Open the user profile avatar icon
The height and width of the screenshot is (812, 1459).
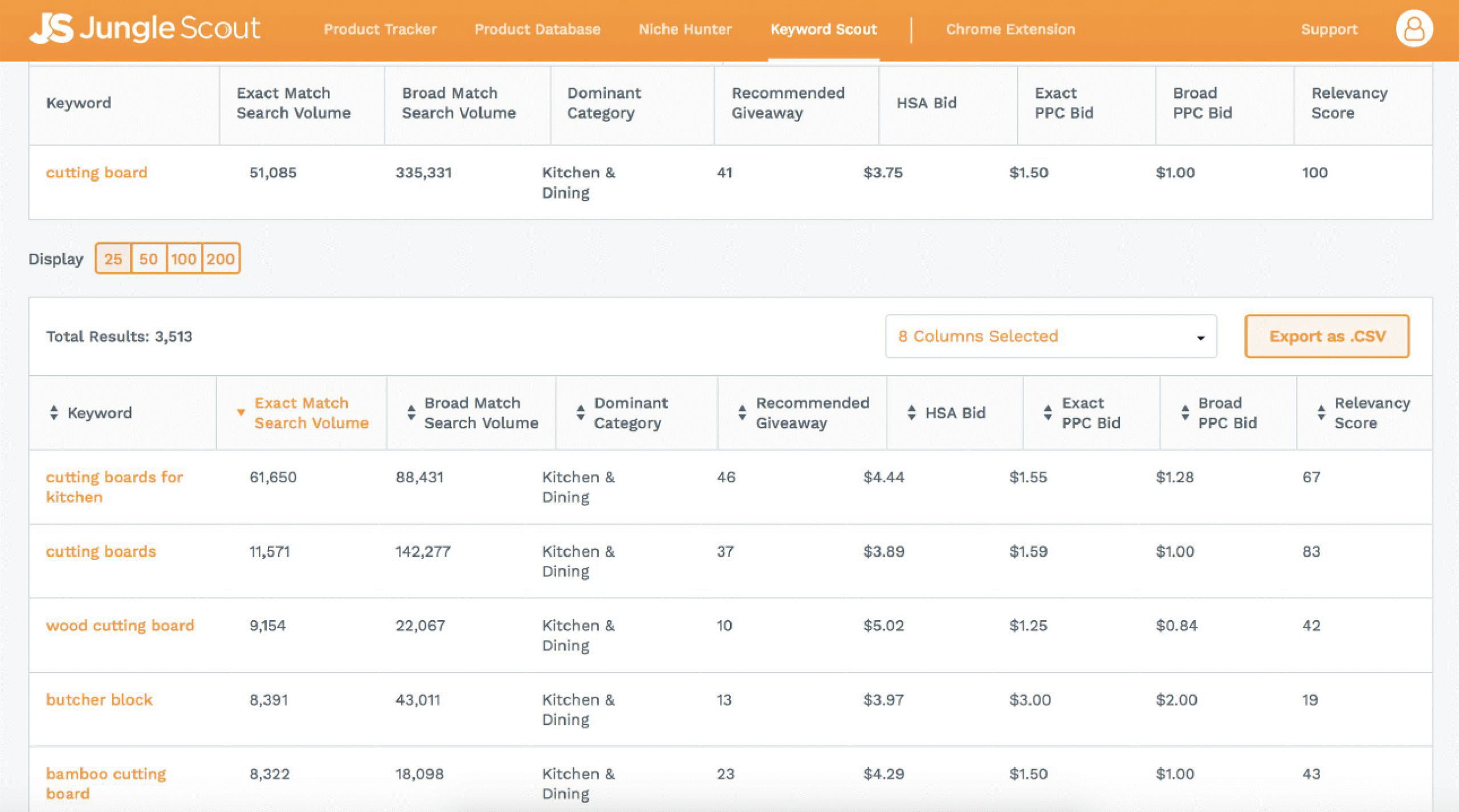coord(1413,28)
